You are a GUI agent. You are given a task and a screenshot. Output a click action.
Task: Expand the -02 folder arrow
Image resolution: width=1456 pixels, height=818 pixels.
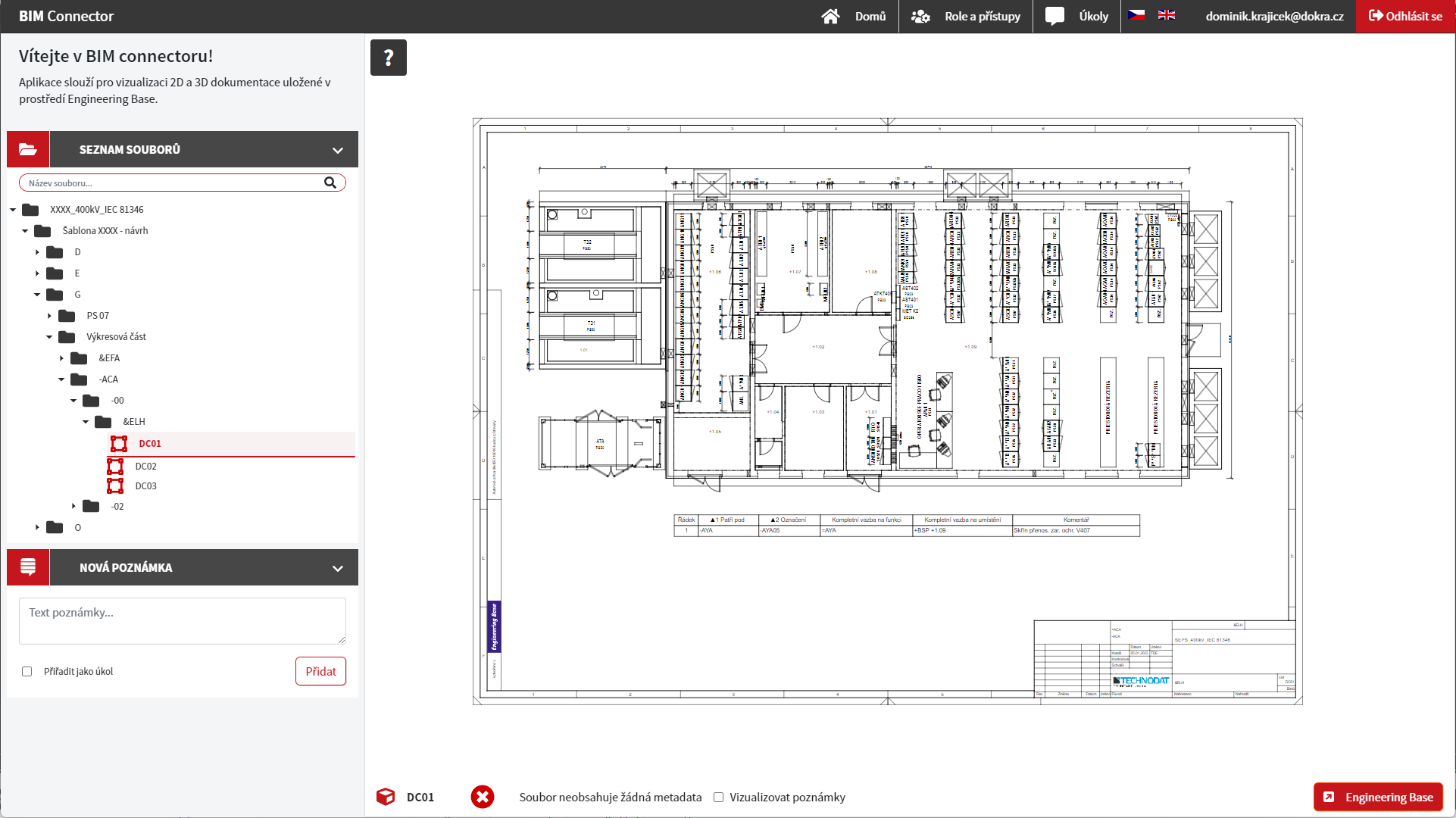[x=73, y=506]
